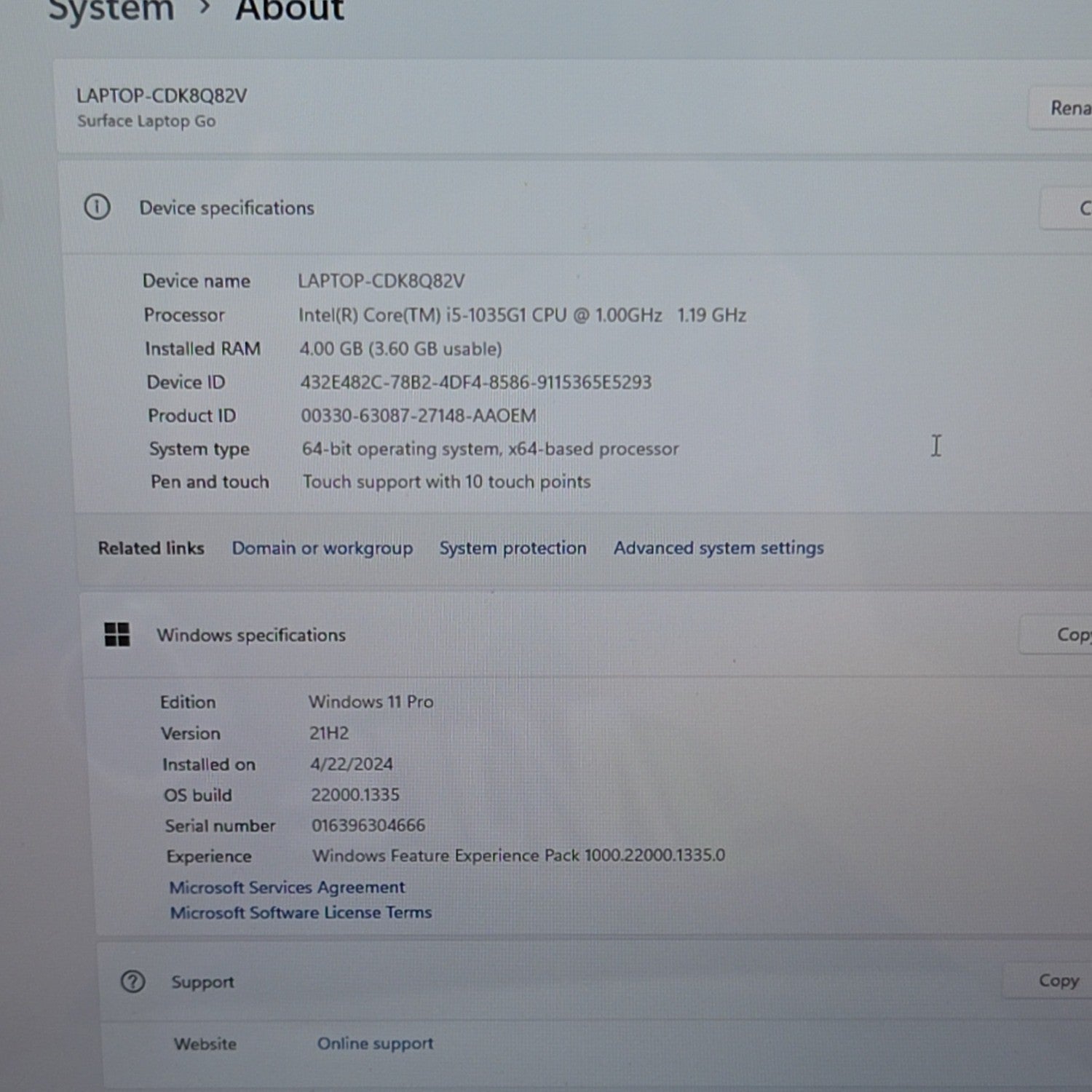
Task: Copy the Device specifications
Action: pos(1067,208)
